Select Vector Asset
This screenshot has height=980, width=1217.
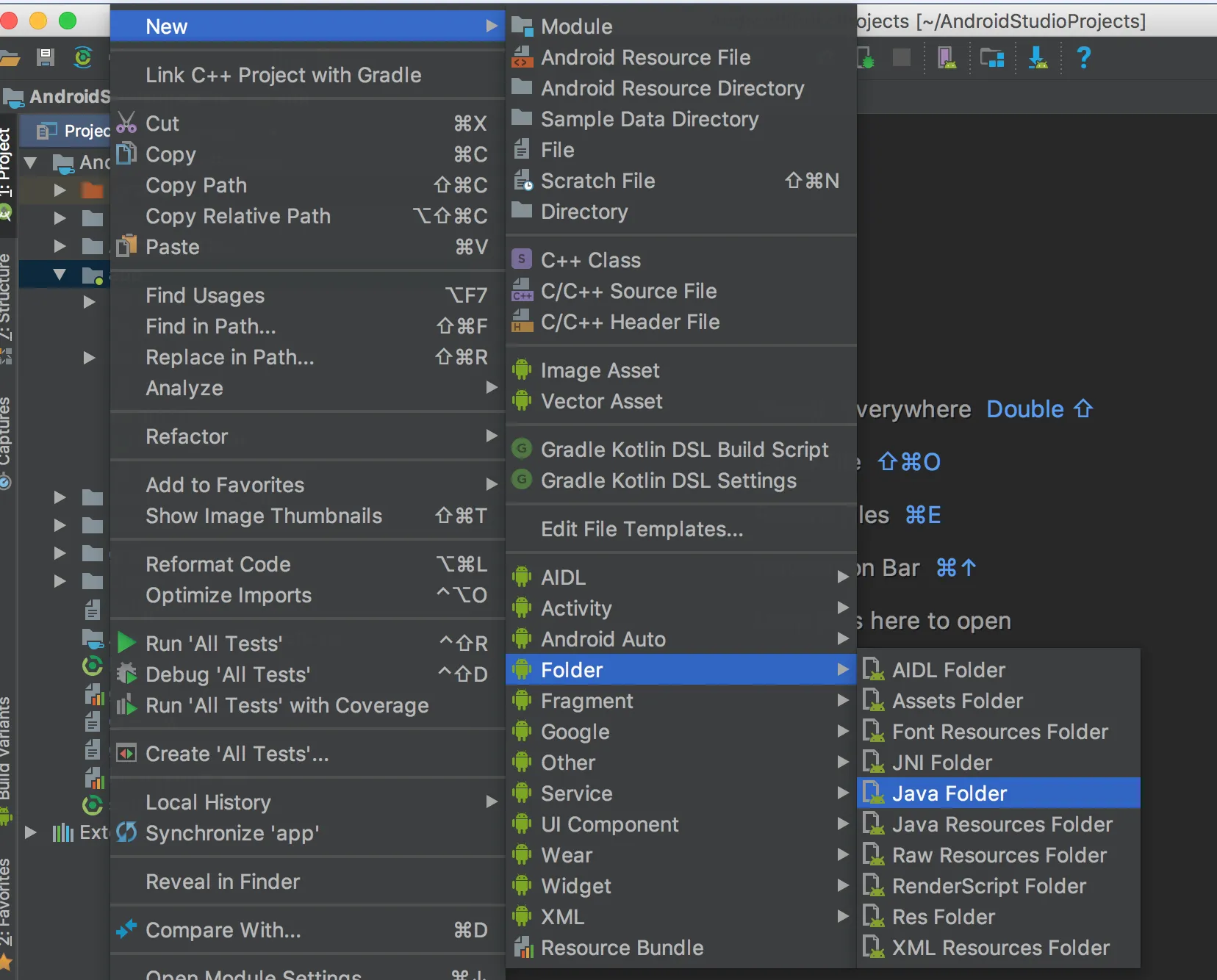pyautogui.click(x=681, y=401)
